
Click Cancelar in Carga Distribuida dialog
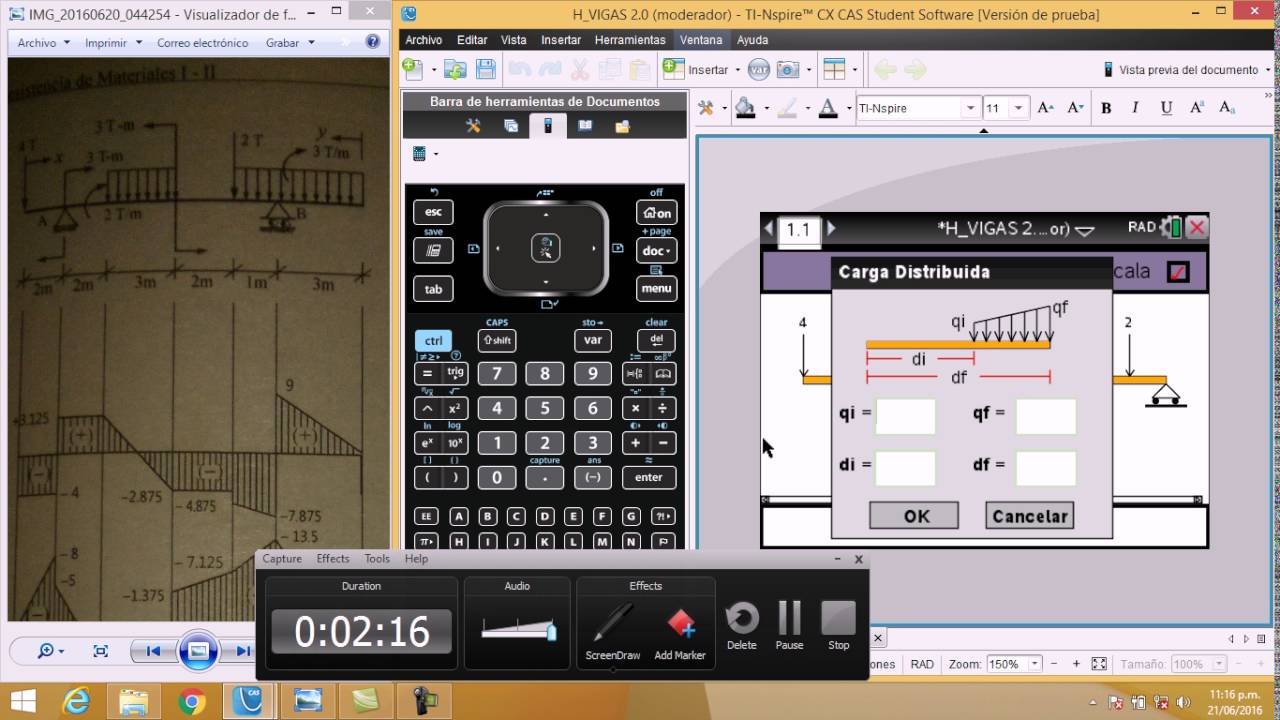[x=1030, y=516]
